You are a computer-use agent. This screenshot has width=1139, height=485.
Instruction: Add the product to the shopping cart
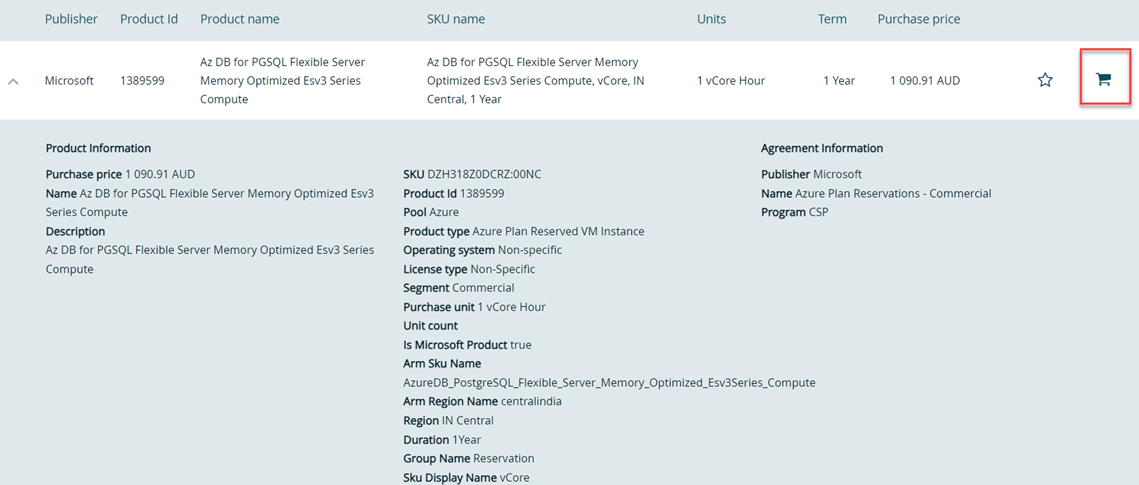[1103, 79]
